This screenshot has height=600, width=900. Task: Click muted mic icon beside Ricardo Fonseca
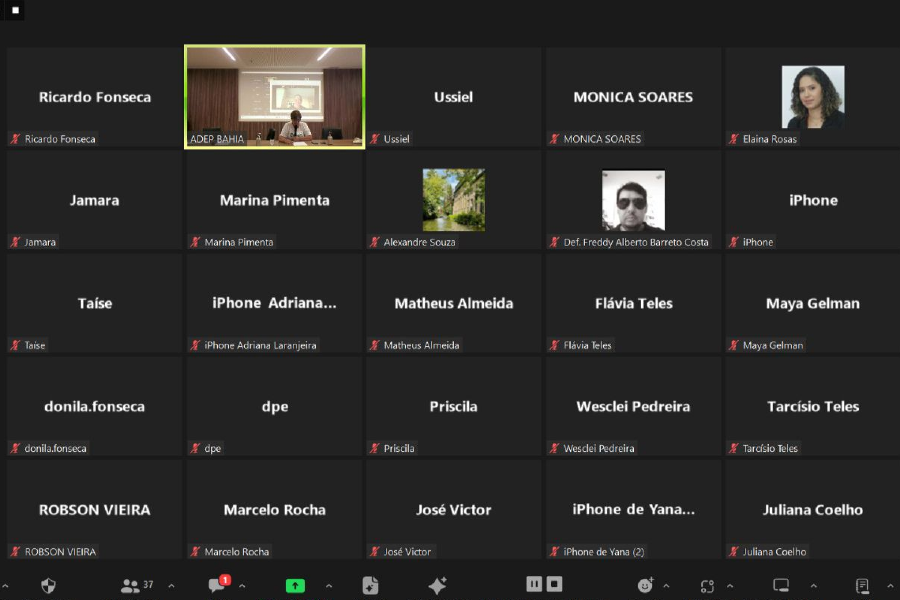[15, 139]
